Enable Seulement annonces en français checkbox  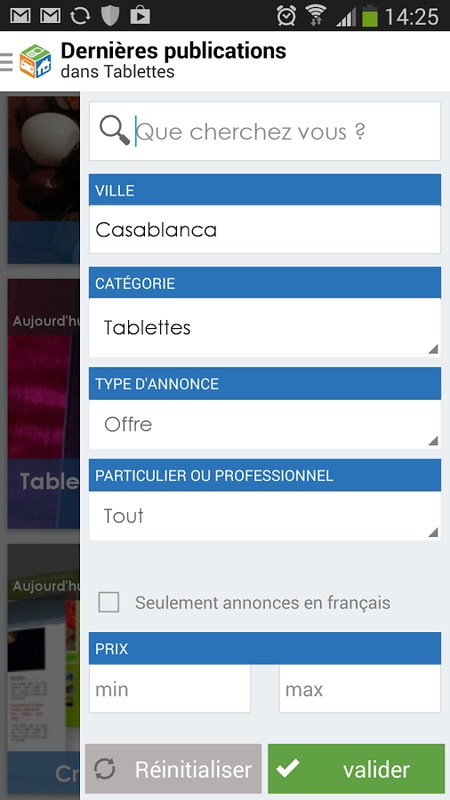[x=109, y=602]
